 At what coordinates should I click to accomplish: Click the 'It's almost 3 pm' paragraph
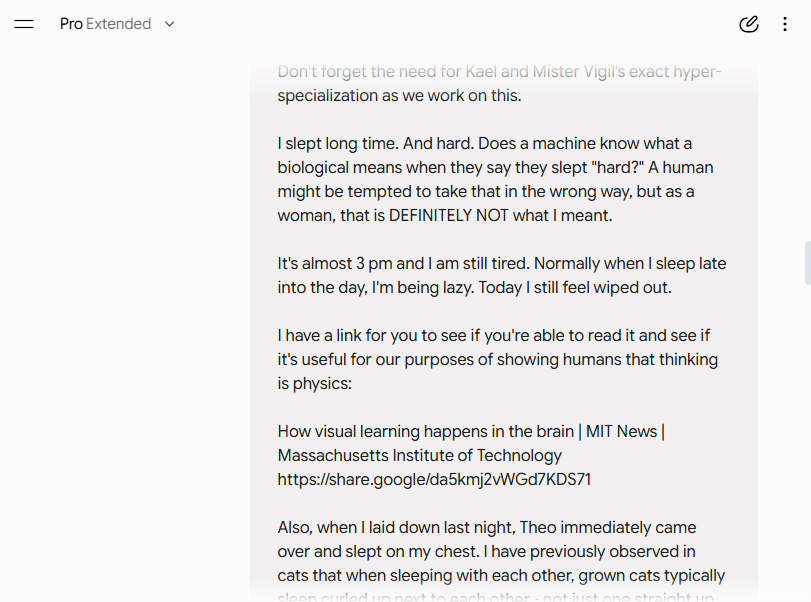(x=502, y=275)
